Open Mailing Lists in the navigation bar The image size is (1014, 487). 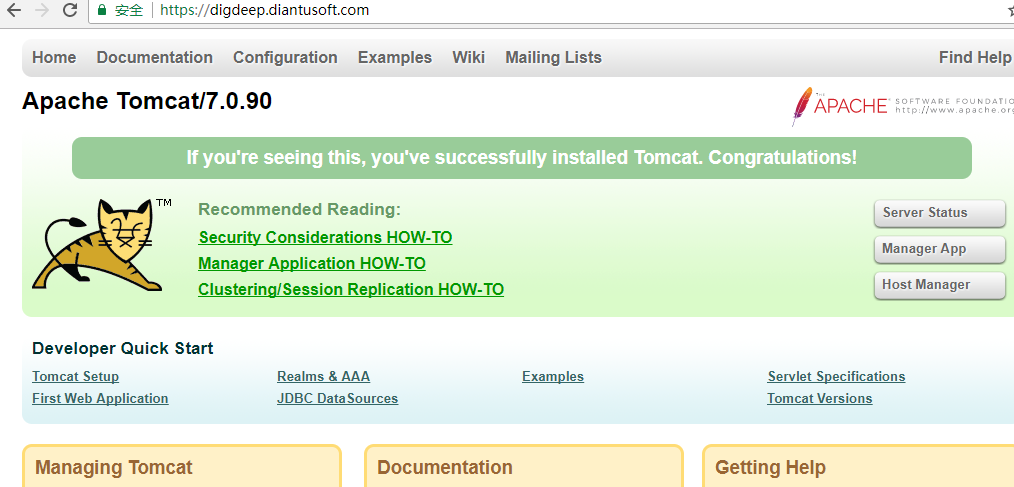click(x=553, y=58)
